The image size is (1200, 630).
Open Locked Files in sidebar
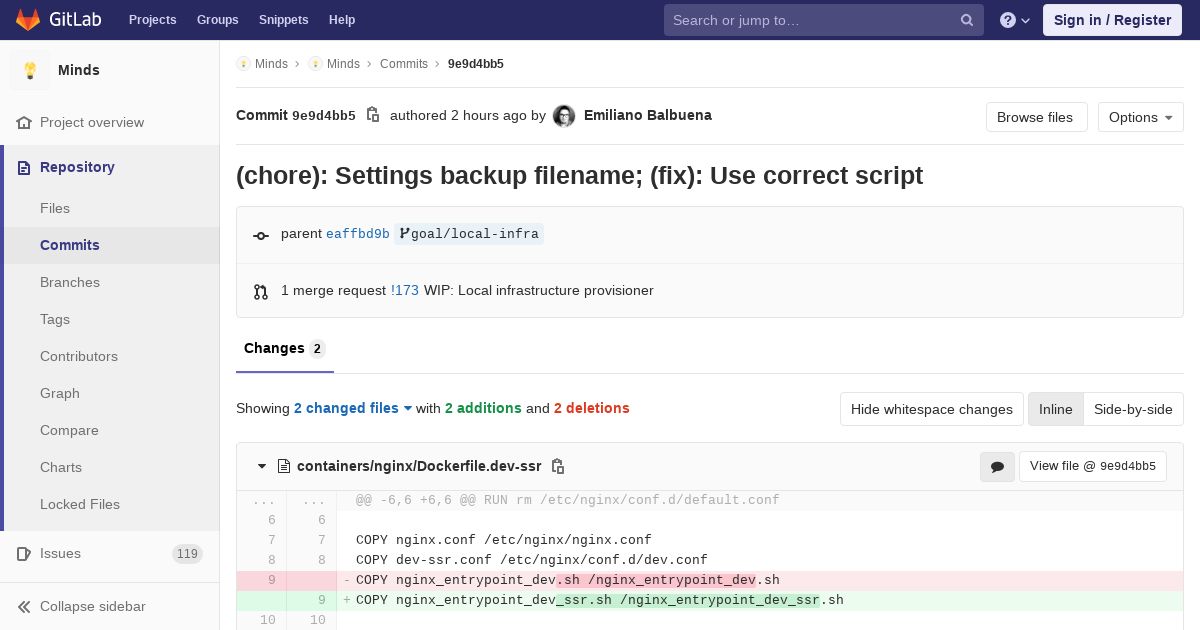(x=80, y=504)
